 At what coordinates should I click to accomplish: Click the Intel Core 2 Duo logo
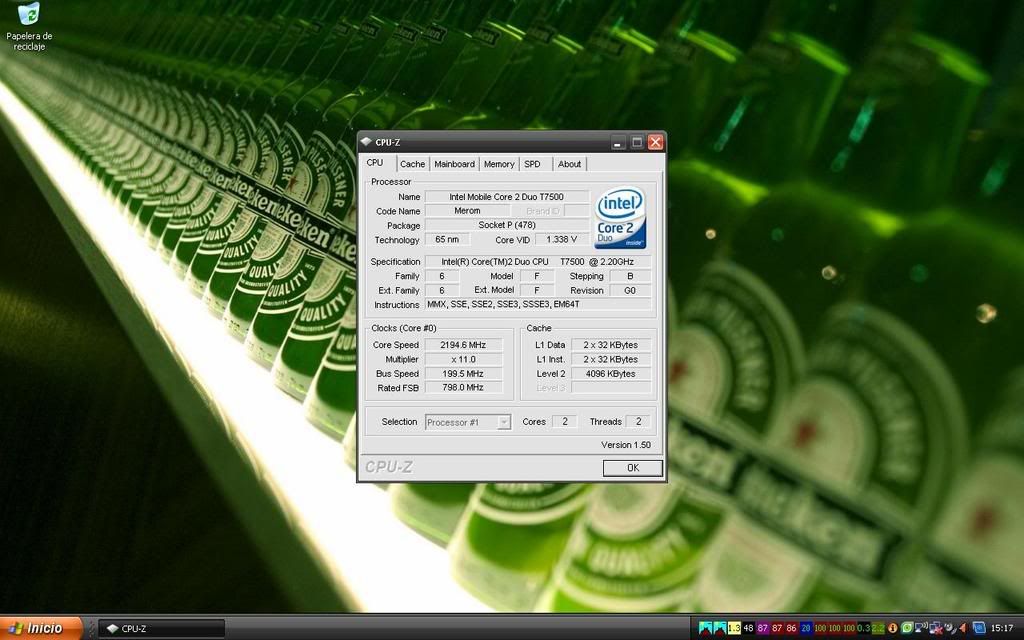pos(620,218)
